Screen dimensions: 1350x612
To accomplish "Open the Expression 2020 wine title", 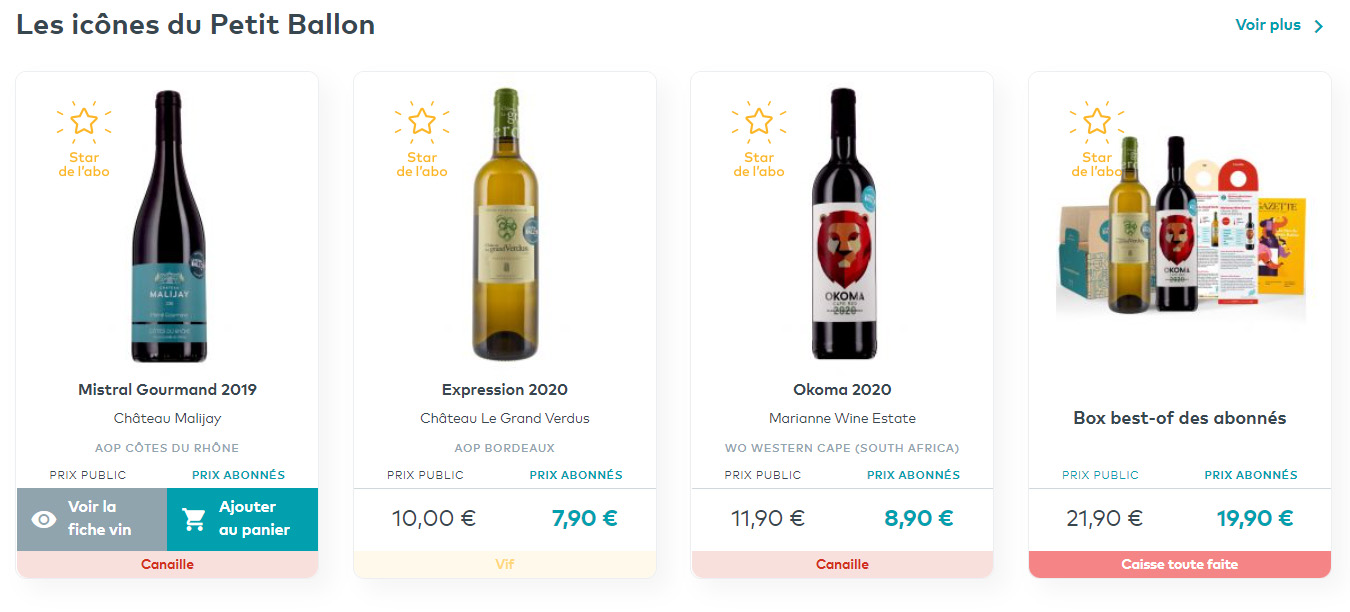I will point(505,390).
